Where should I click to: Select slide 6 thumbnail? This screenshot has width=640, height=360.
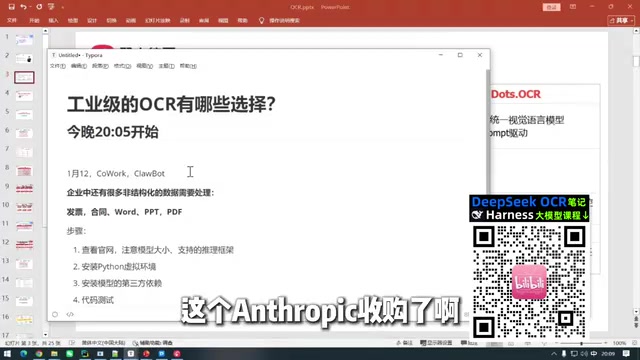click(24, 133)
